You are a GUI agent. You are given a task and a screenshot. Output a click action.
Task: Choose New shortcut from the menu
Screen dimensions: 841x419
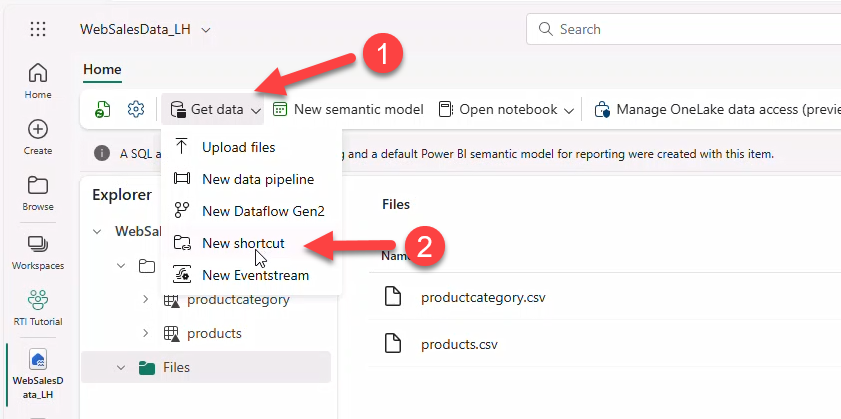(243, 243)
